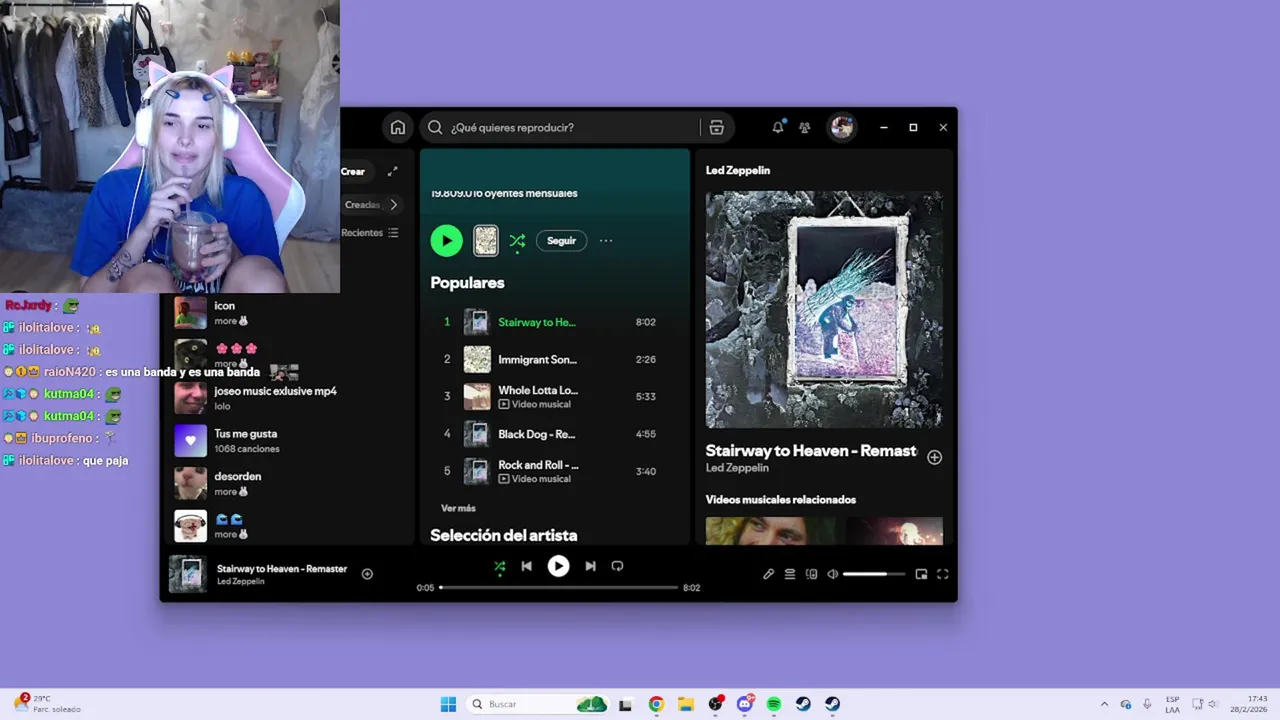Image resolution: width=1280 pixels, height=720 pixels.
Task: Show hidden system tray icons chevron
Action: point(1104,704)
